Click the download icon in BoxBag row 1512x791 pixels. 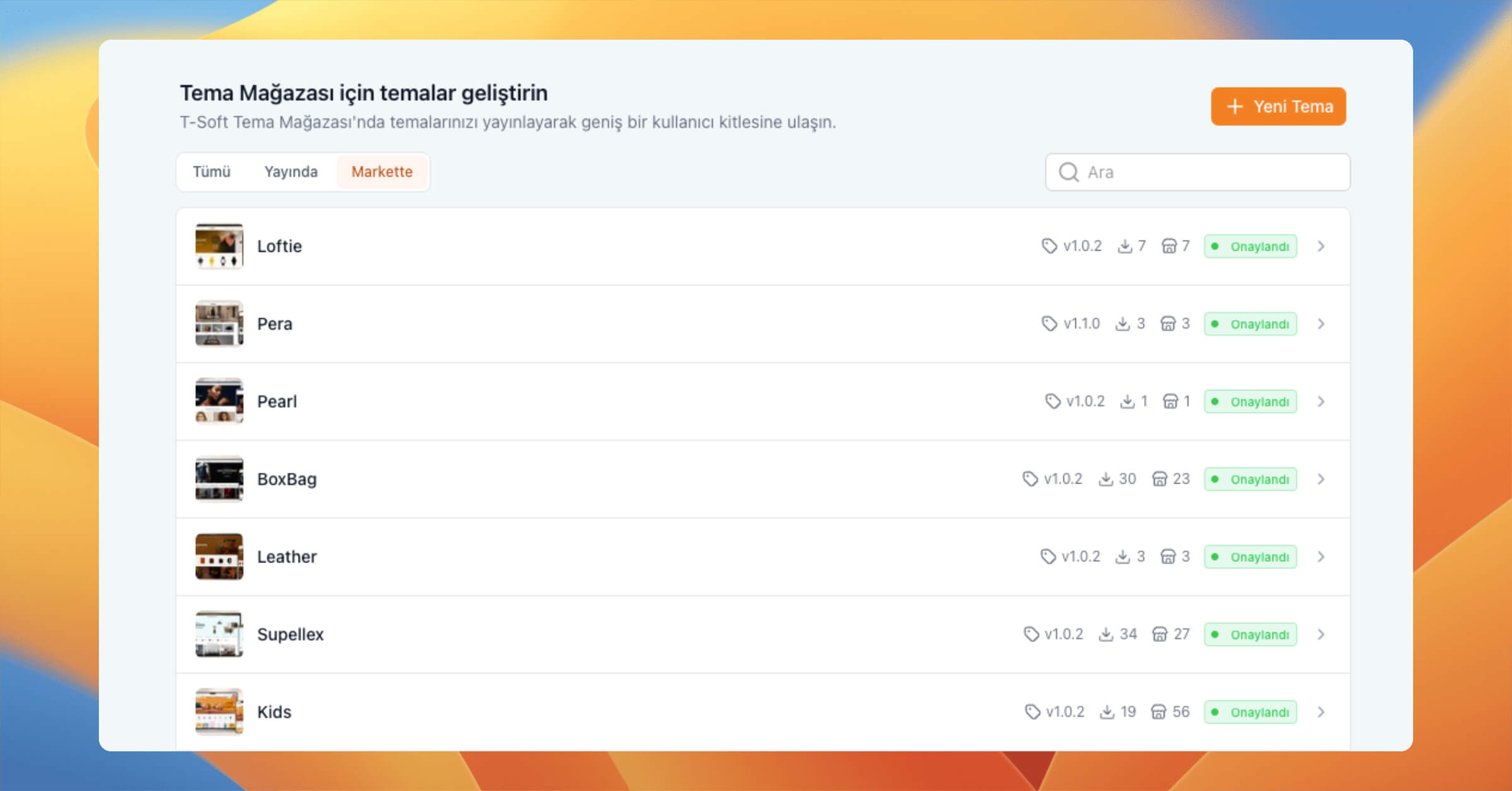[x=1106, y=479]
